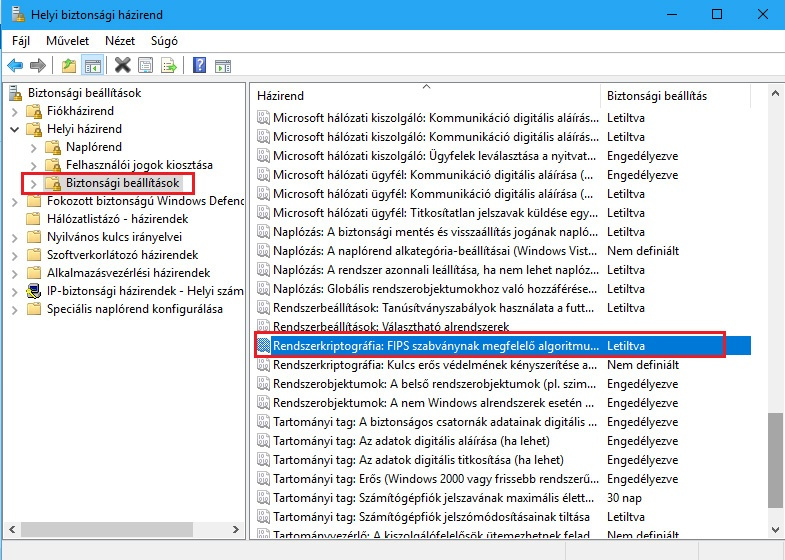
Task: Select the Rendszerkriptográfia FIPS policy row
Action: point(432,346)
